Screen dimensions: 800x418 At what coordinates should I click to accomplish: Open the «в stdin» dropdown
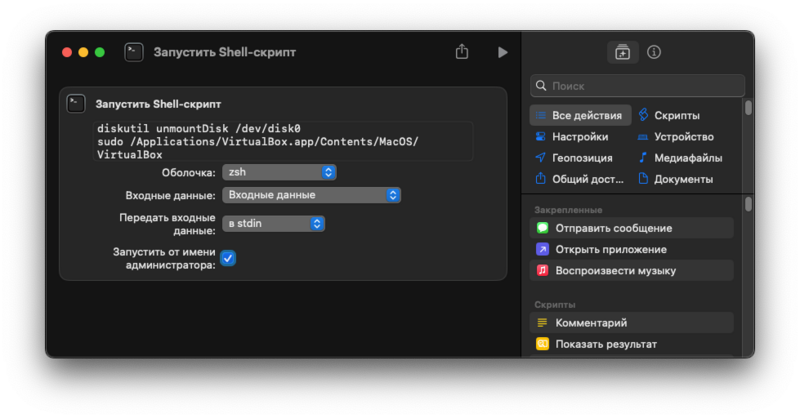pyautogui.click(x=274, y=224)
